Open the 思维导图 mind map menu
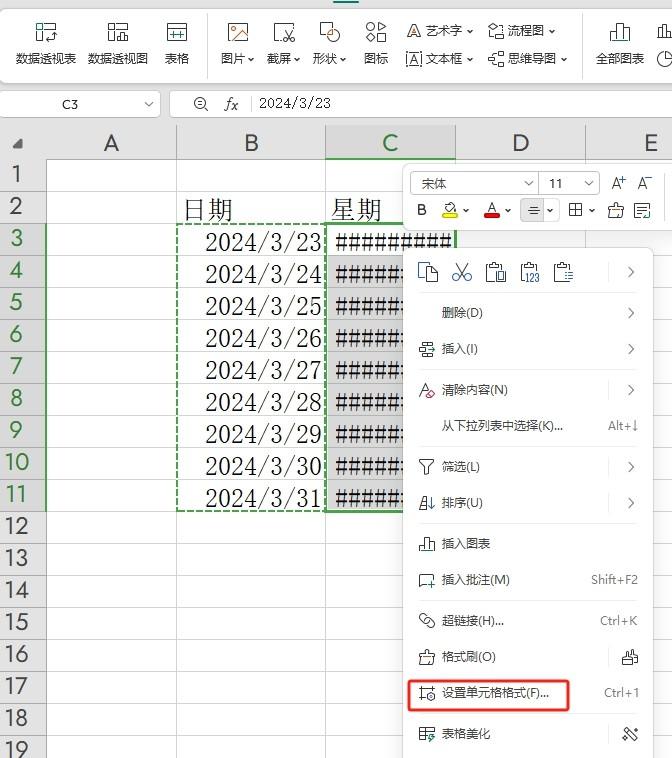The image size is (672, 758). (x=527, y=59)
